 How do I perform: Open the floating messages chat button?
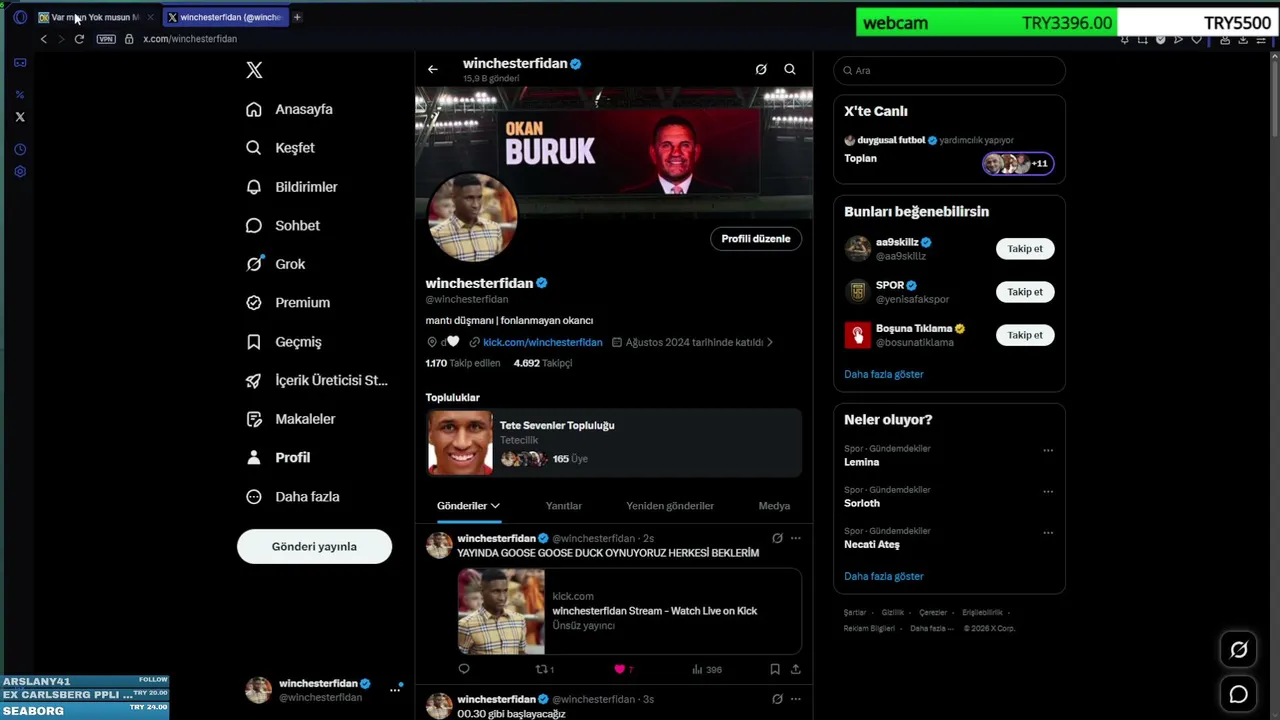tap(1238, 694)
